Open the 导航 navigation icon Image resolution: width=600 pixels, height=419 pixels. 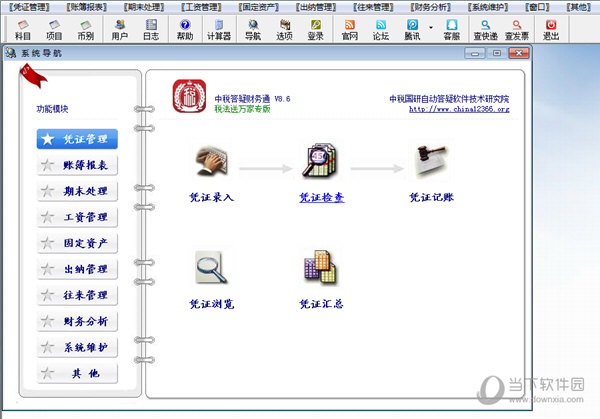(253, 30)
